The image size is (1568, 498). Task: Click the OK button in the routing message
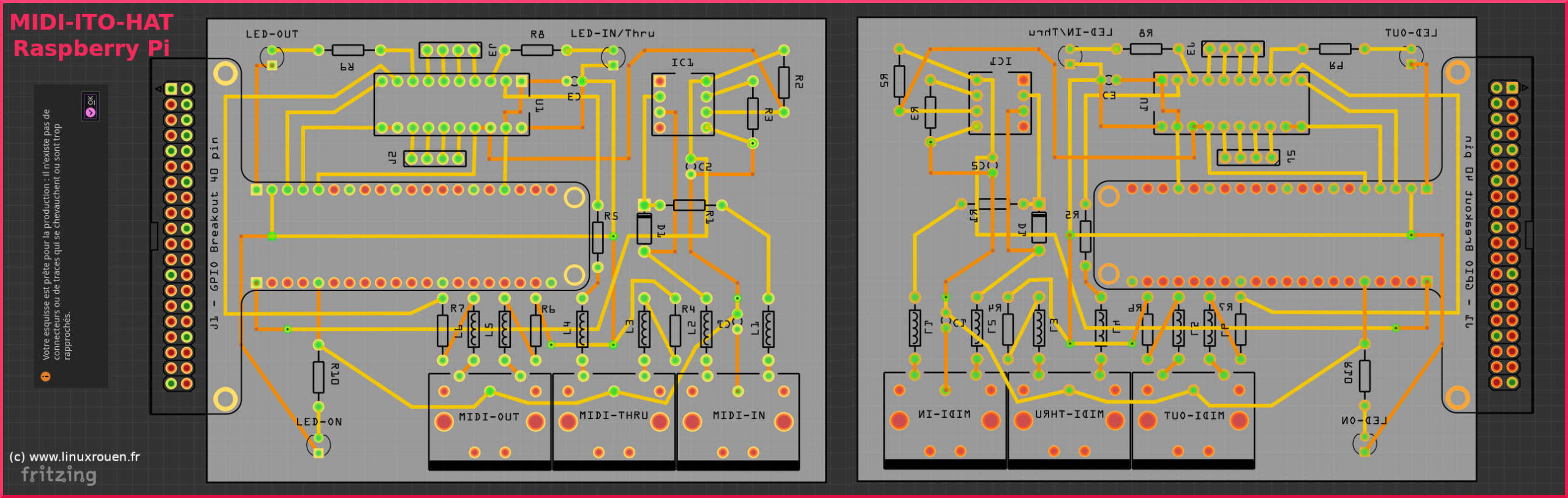pos(91,106)
